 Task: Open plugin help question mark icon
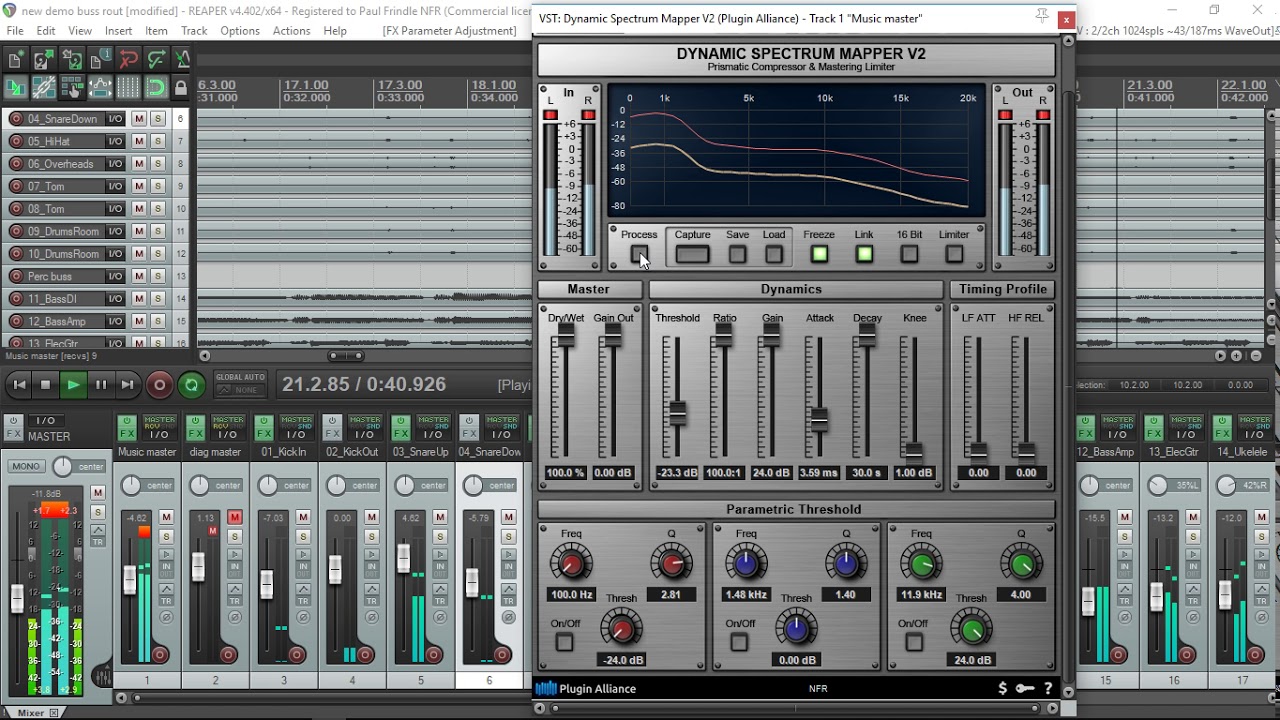(x=1048, y=688)
